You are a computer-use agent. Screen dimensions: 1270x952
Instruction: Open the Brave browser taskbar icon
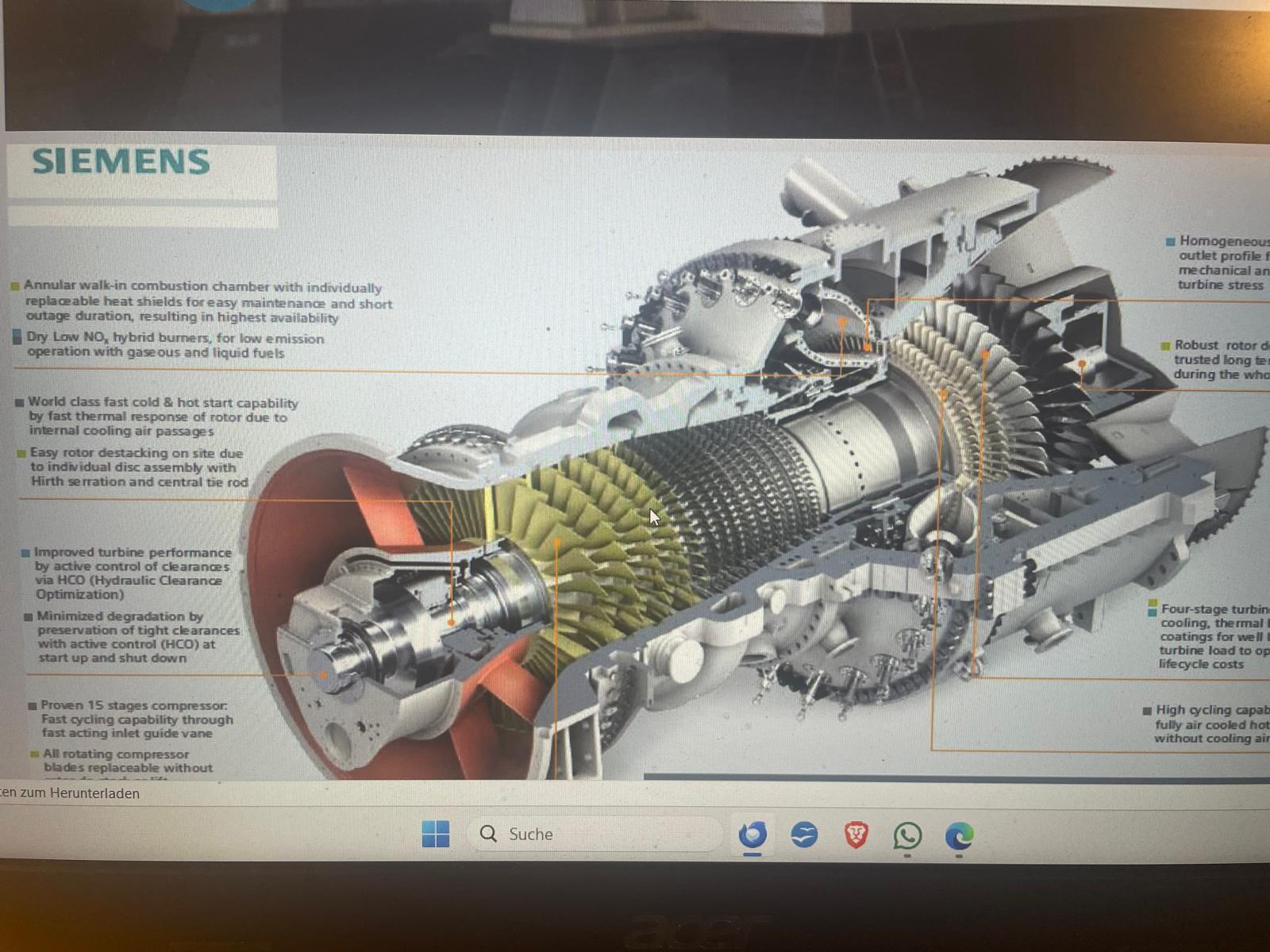(x=856, y=835)
